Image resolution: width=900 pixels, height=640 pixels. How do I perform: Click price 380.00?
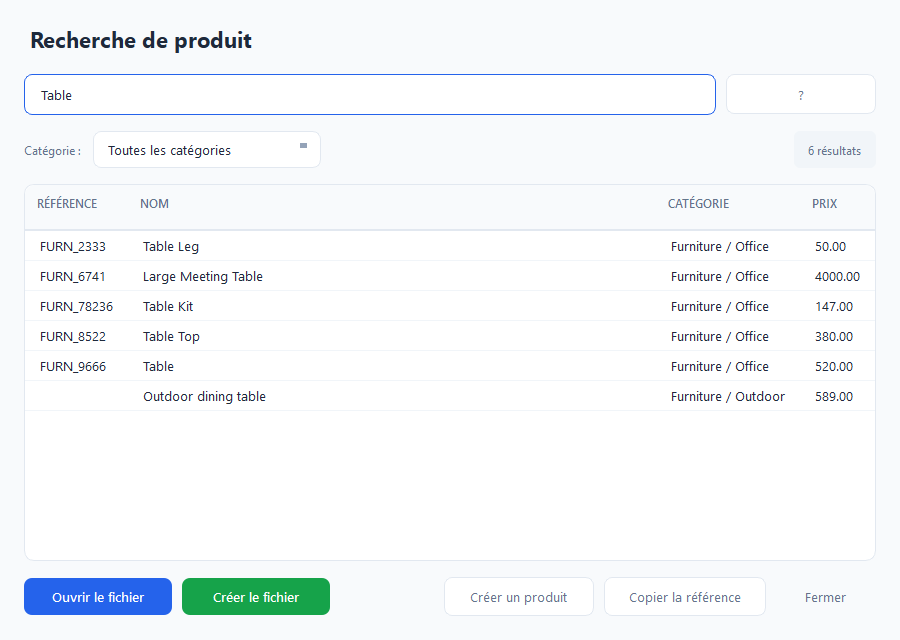point(834,336)
